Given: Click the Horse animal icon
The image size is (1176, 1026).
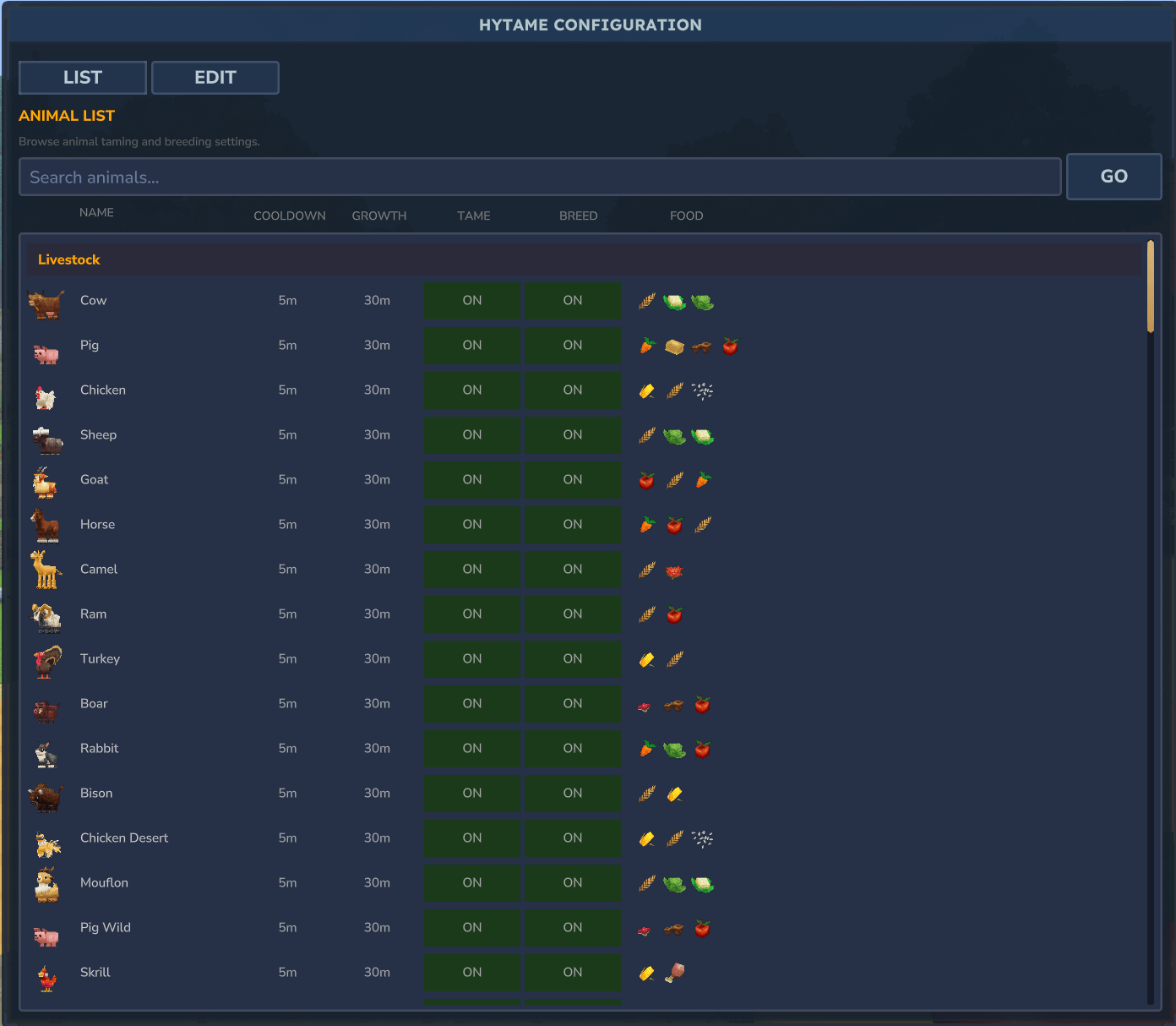Looking at the screenshot, I should coord(46,526).
